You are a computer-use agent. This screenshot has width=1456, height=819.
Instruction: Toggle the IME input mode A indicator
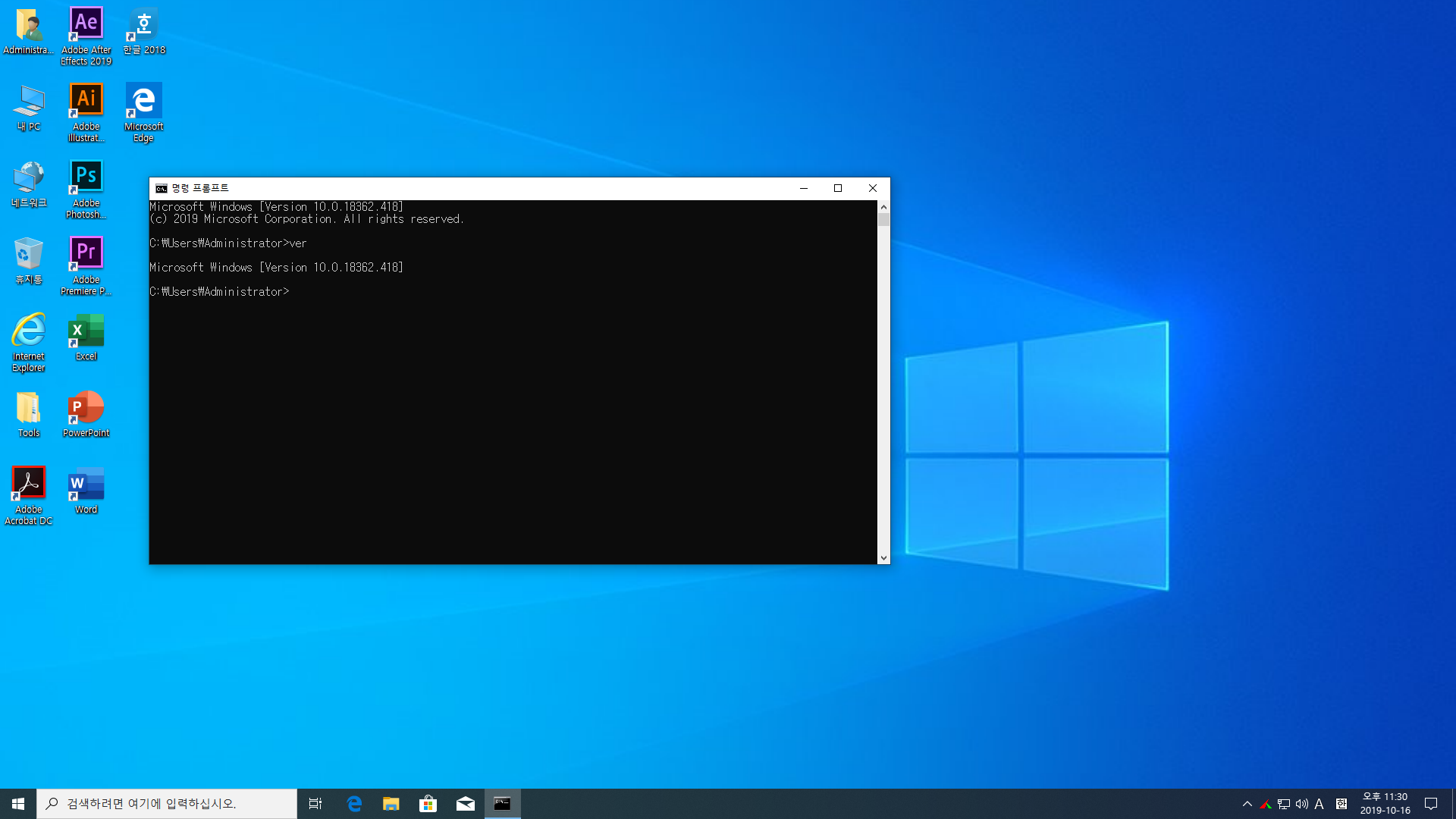click(x=1319, y=804)
